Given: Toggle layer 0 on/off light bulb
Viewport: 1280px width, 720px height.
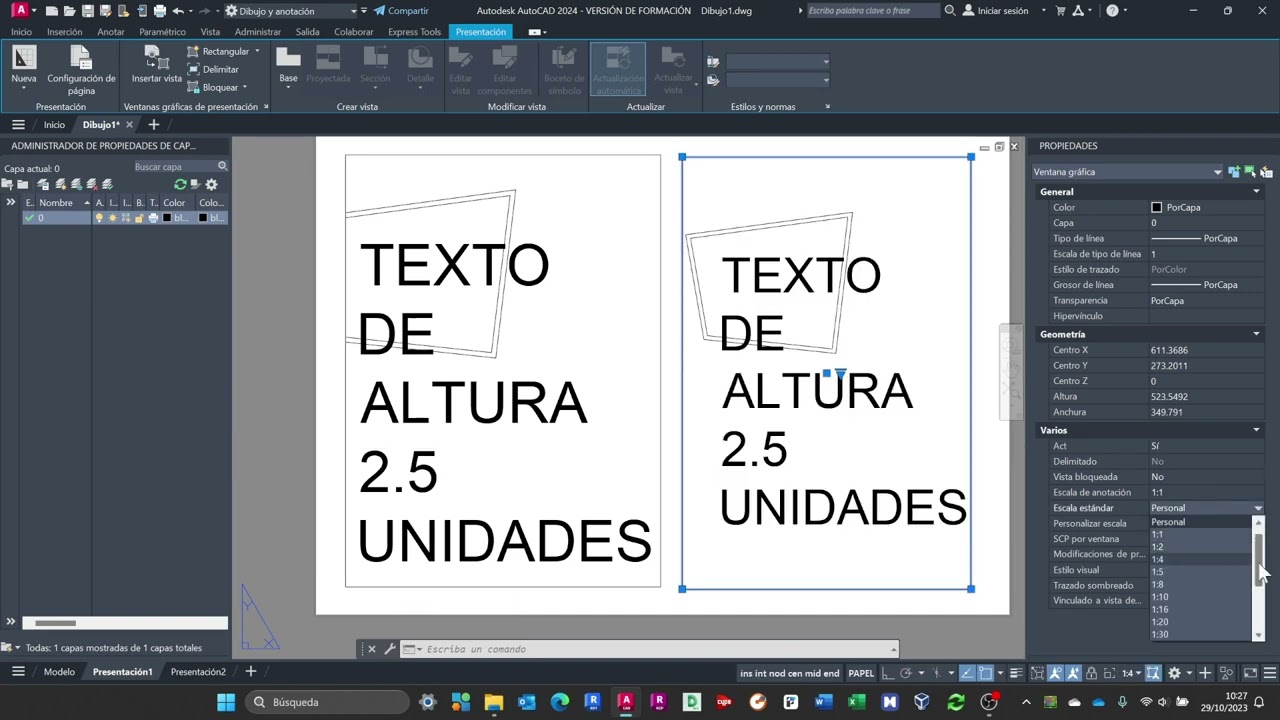Looking at the screenshot, I should pos(98,218).
